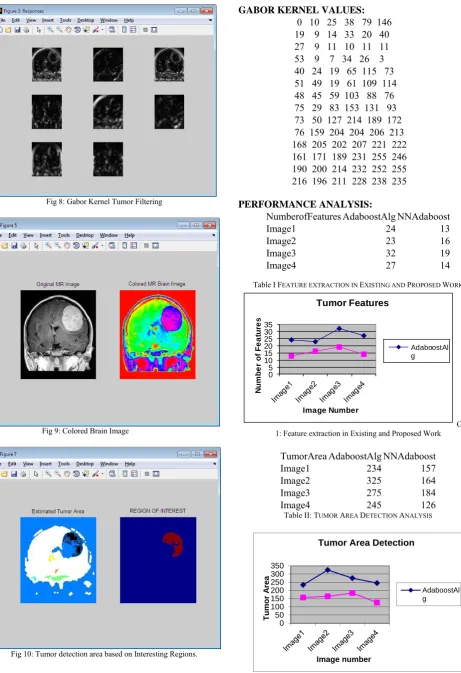Rotate 3D tool in Figure 3 toolbar
Viewport: 461px width, 673px height.
point(77,30)
